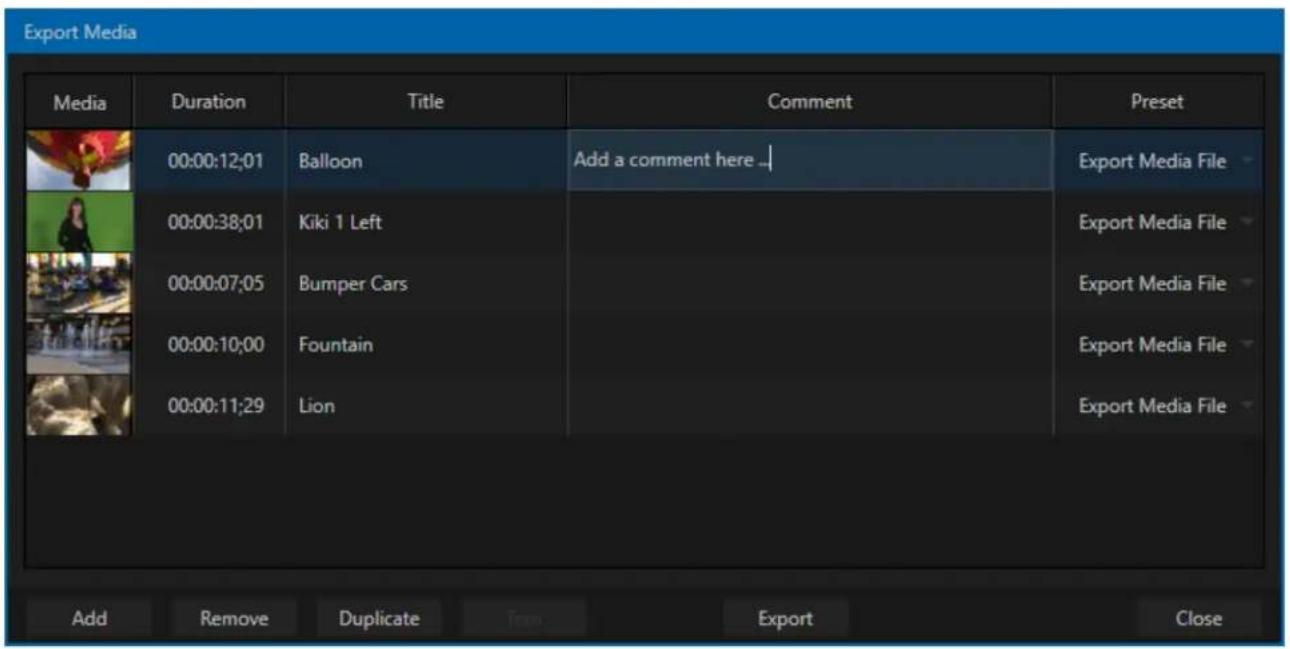Select the Kiki 1 Left title

(x=340, y=222)
